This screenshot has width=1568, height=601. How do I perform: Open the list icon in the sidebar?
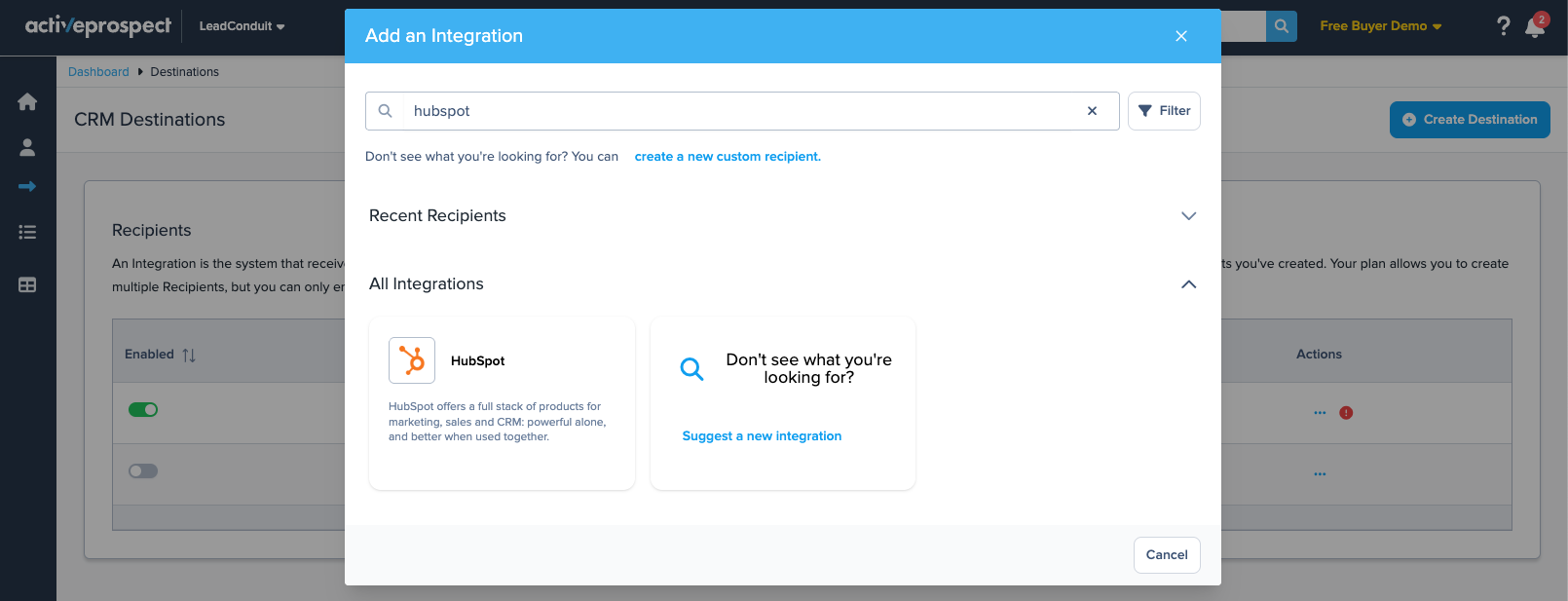tap(27, 232)
